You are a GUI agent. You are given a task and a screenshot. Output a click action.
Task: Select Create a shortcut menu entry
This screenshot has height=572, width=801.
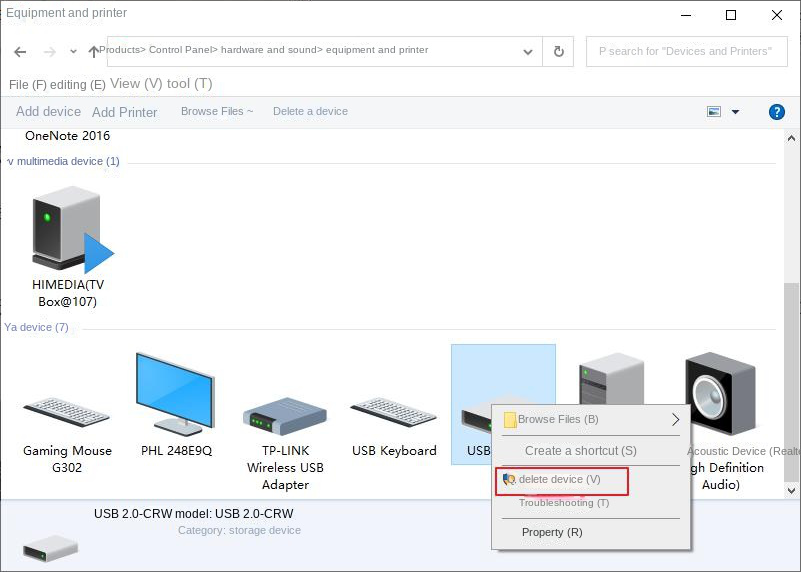point(580,451)
